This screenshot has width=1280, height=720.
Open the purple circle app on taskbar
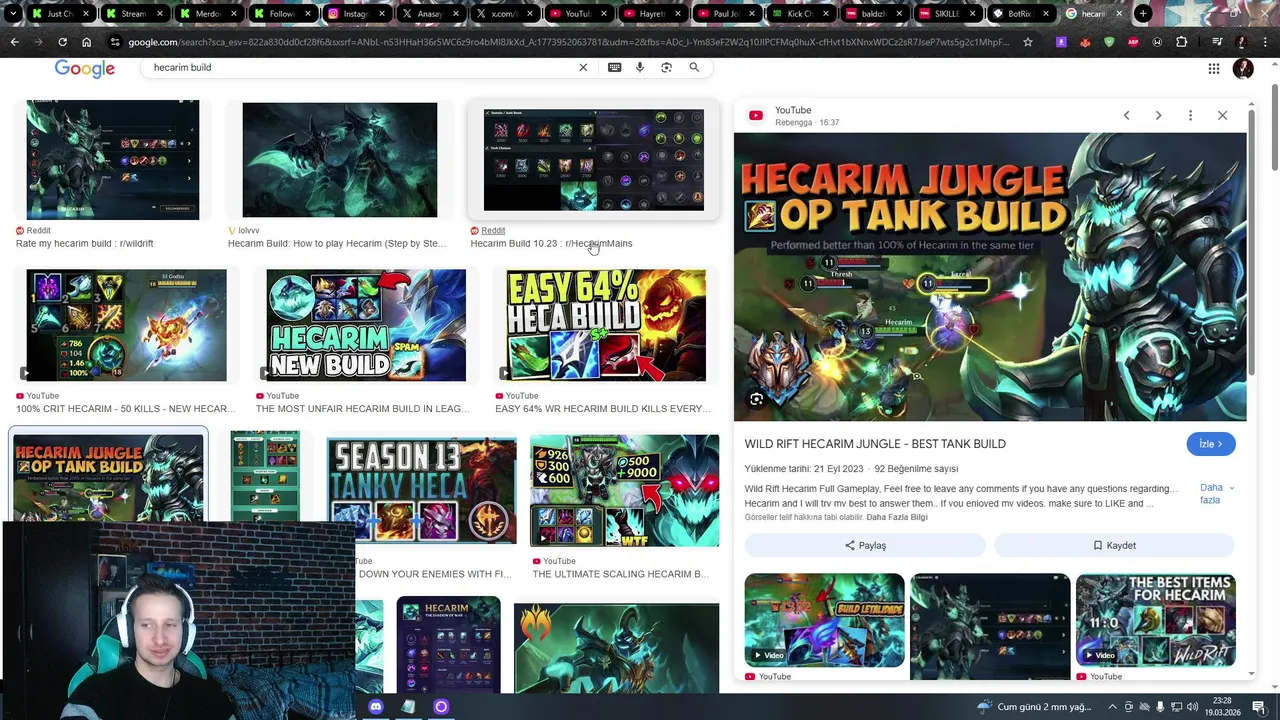click(x=441, y=707)
